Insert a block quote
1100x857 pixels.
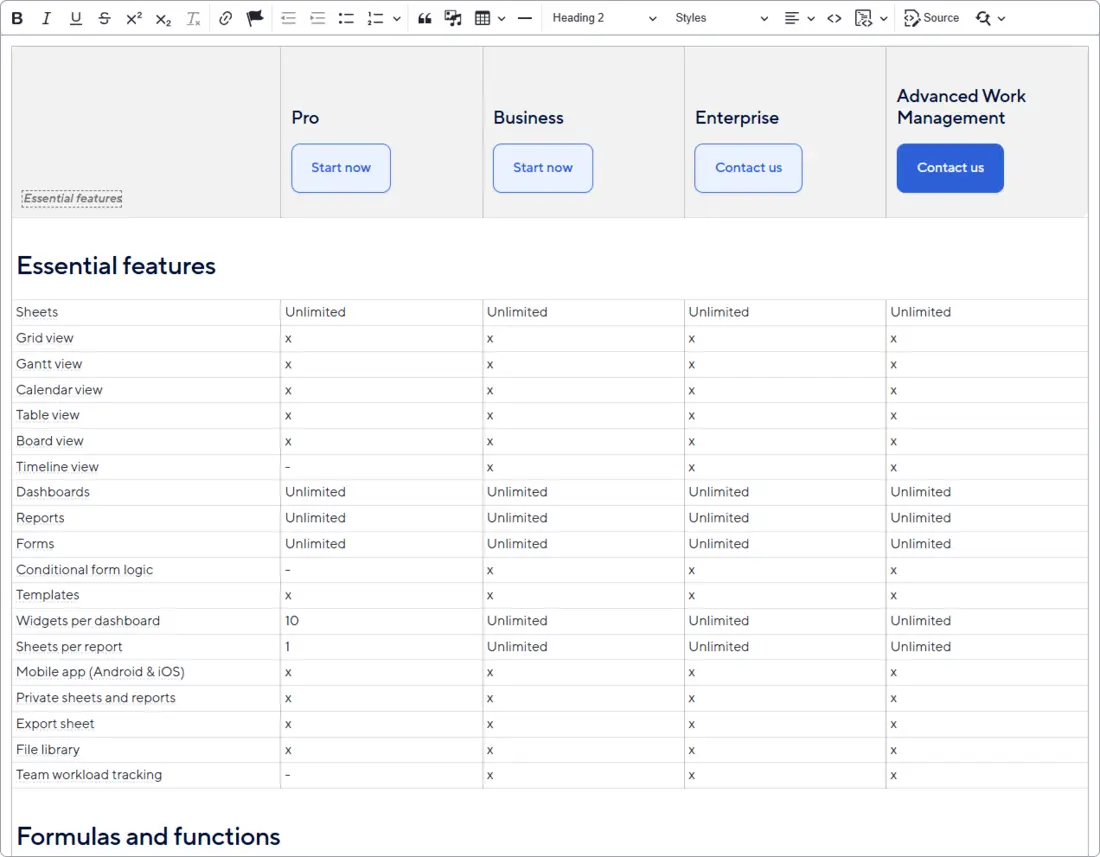[423, 17]
